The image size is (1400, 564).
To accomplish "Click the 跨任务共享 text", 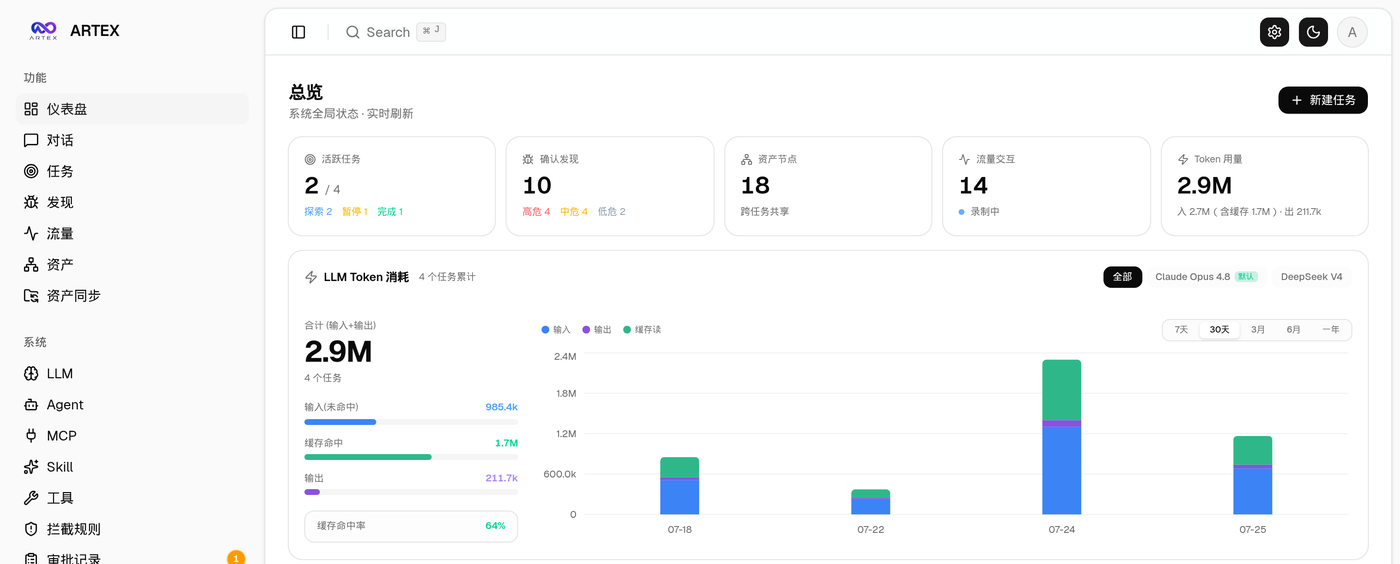I will (765, 212).
